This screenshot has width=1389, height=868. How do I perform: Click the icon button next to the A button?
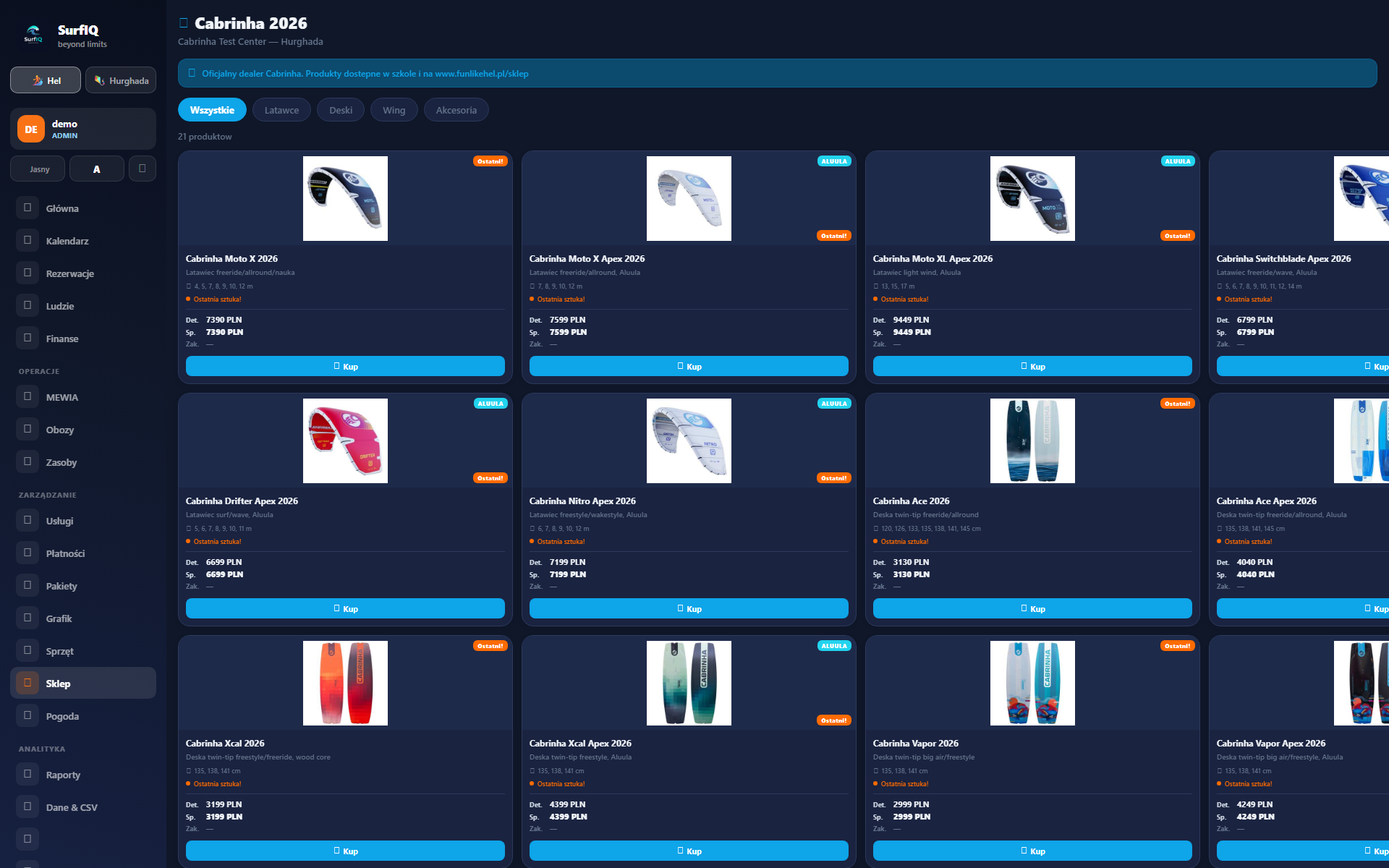point(143,169)
